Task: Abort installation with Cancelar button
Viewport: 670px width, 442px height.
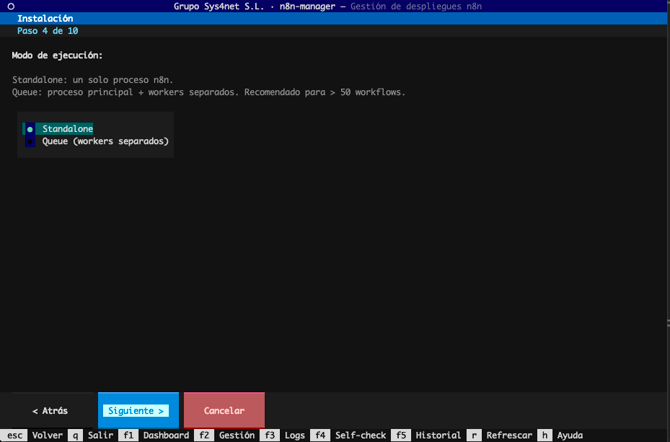Action: click(224, 411)
